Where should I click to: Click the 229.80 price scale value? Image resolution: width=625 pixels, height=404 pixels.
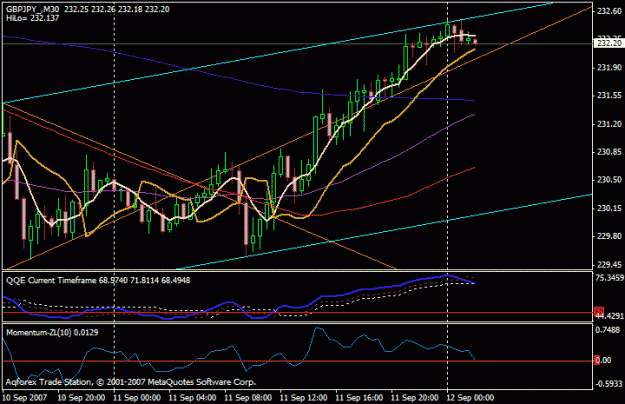[609, 236]
